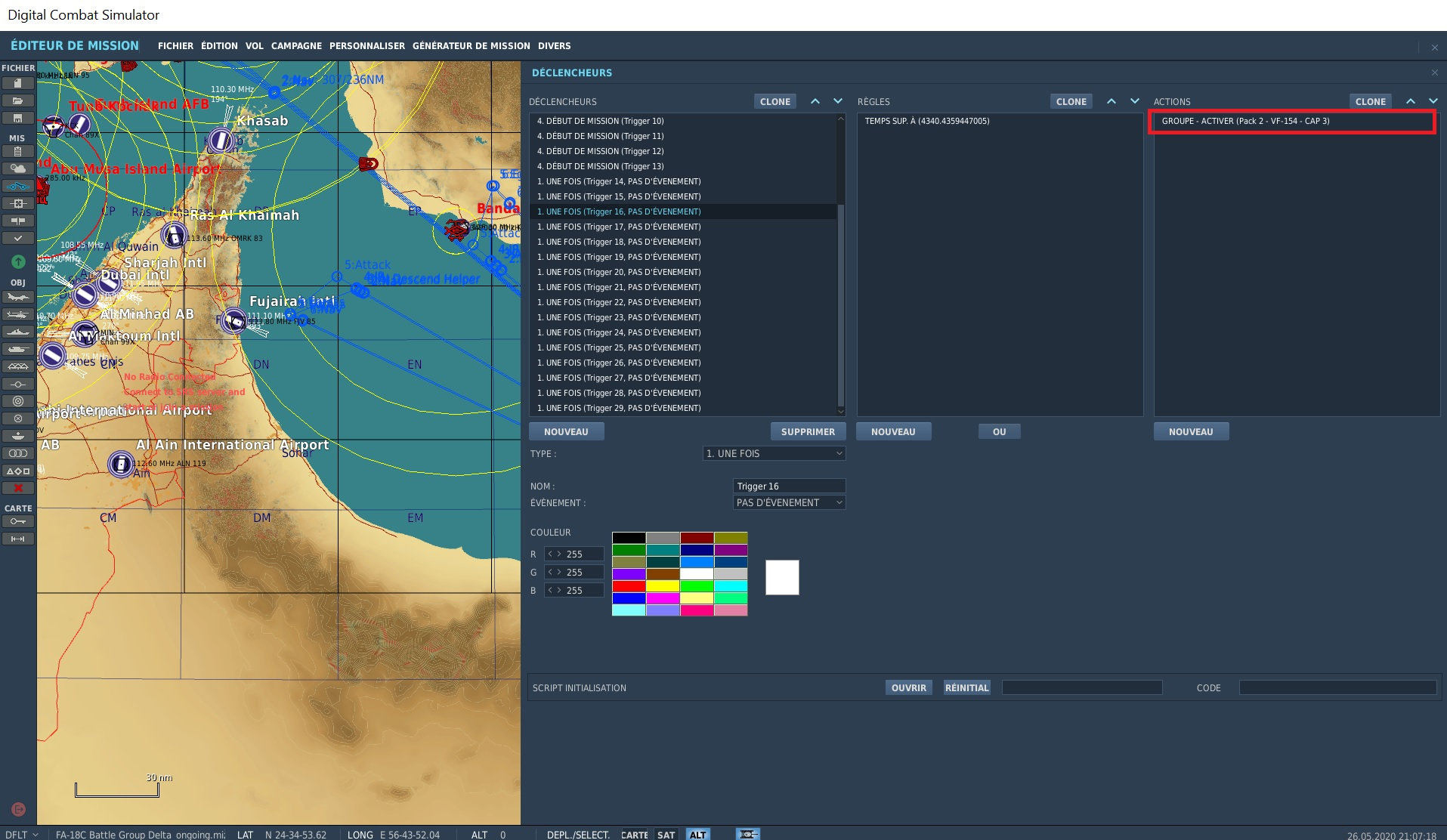
Task: Click the navigation point line-circle icon
Action: pyautogui.click(x=18, y=384)
